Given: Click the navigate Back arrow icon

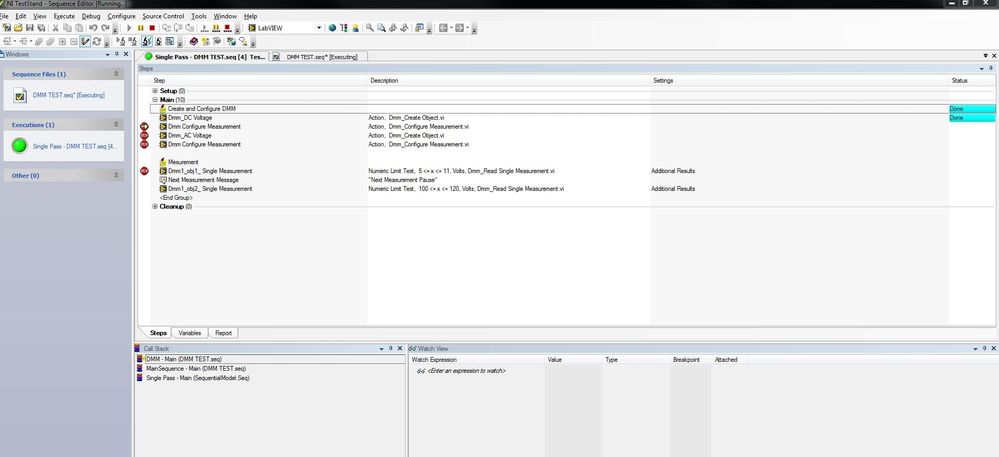Looking at the screenshot, I should [443, 28].
